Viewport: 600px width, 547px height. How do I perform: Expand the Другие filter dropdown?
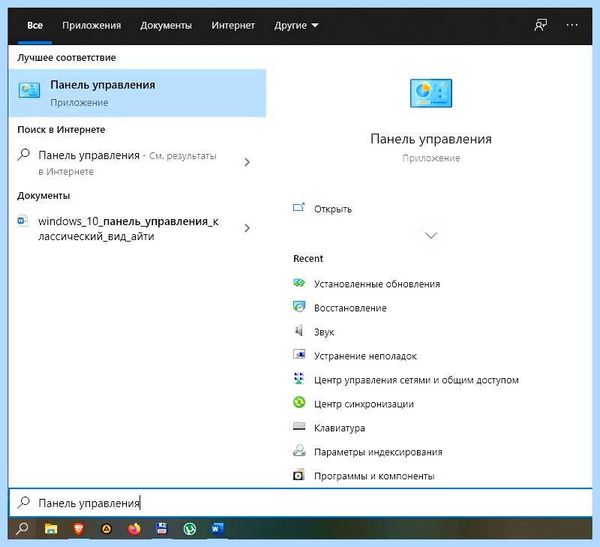296,26
